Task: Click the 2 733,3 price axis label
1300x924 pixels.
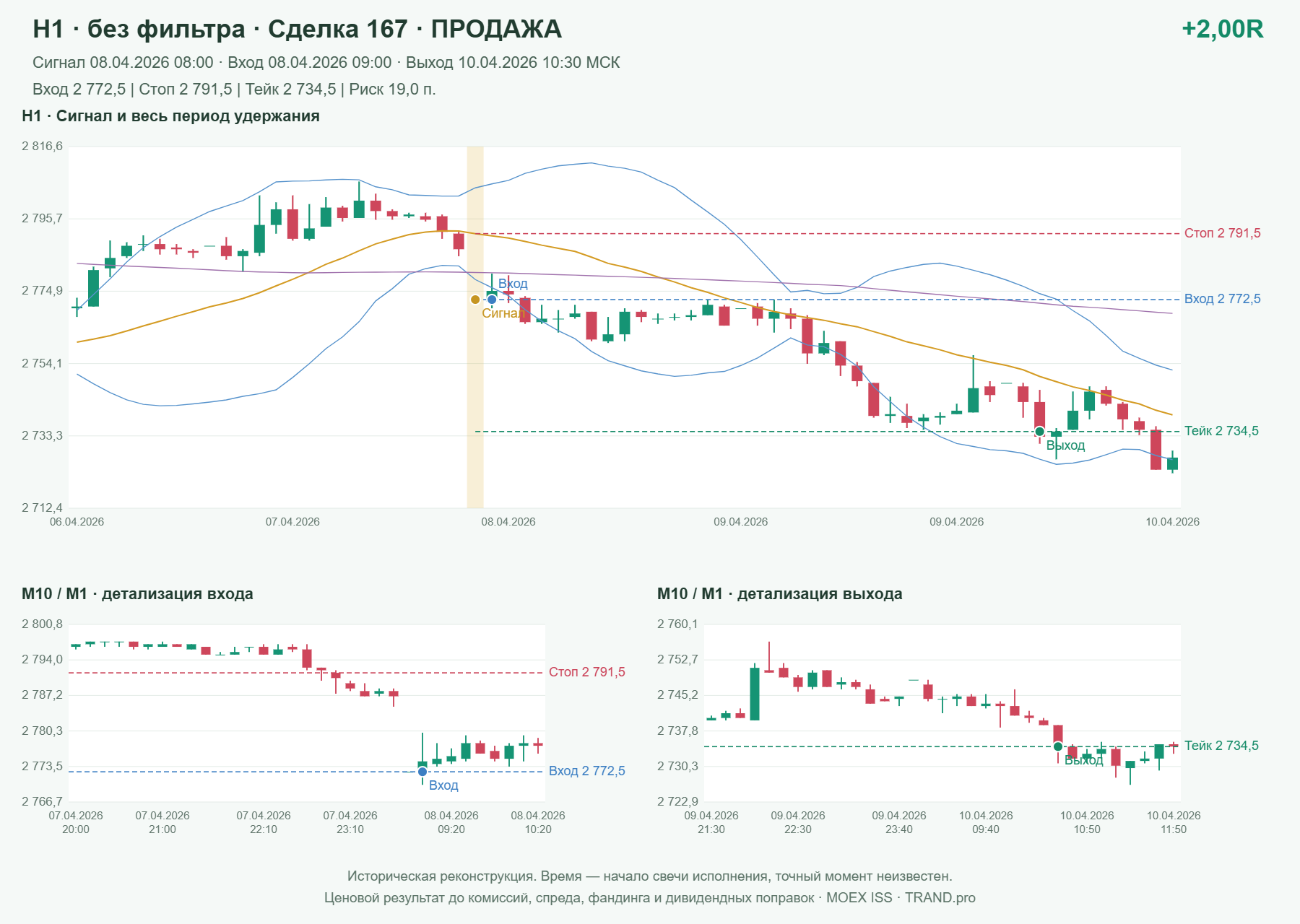Action: click(x=42, y=436)
